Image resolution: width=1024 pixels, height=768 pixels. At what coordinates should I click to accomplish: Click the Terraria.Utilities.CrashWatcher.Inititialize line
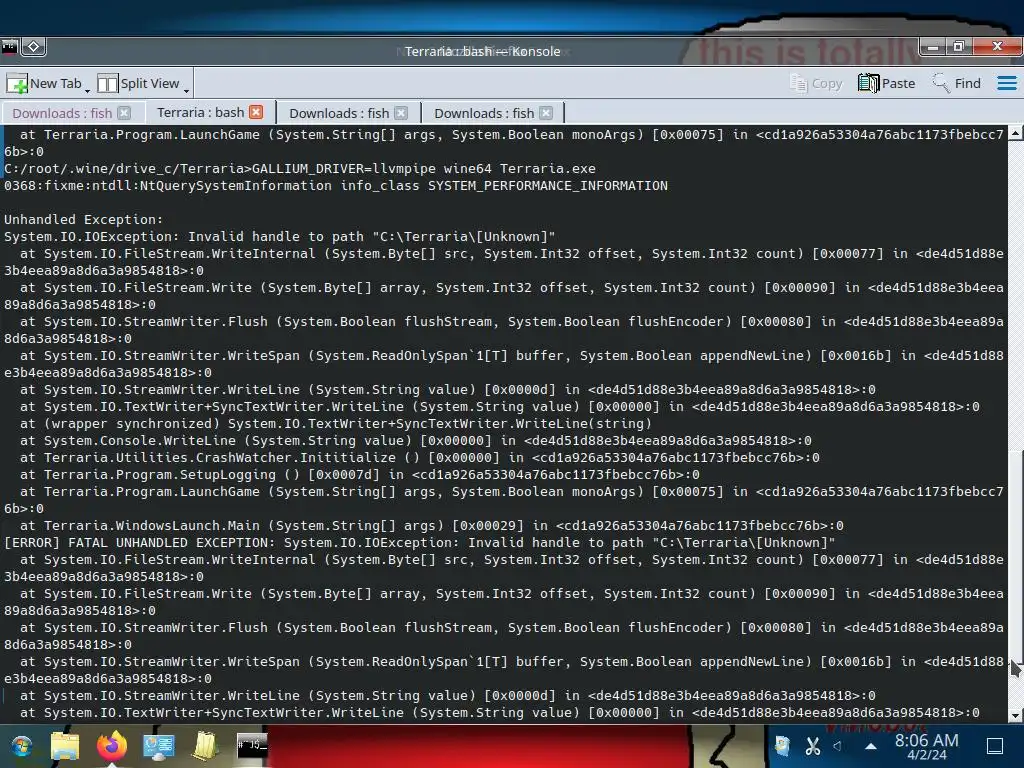(419, 458)
